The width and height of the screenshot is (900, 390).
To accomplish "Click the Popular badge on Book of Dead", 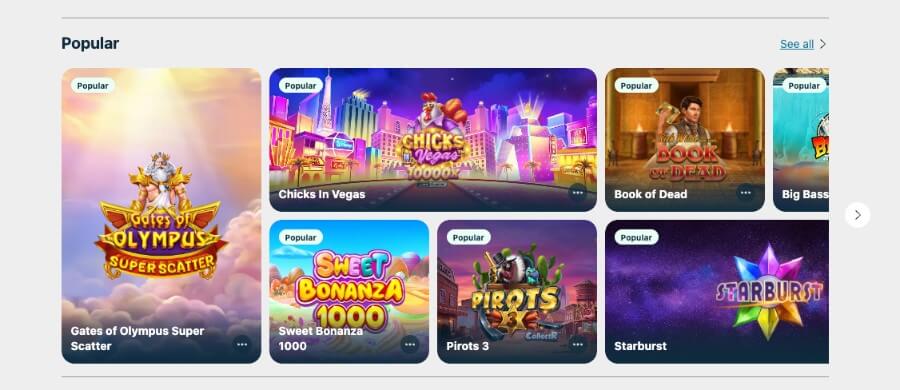I will (x=636, y=86).
